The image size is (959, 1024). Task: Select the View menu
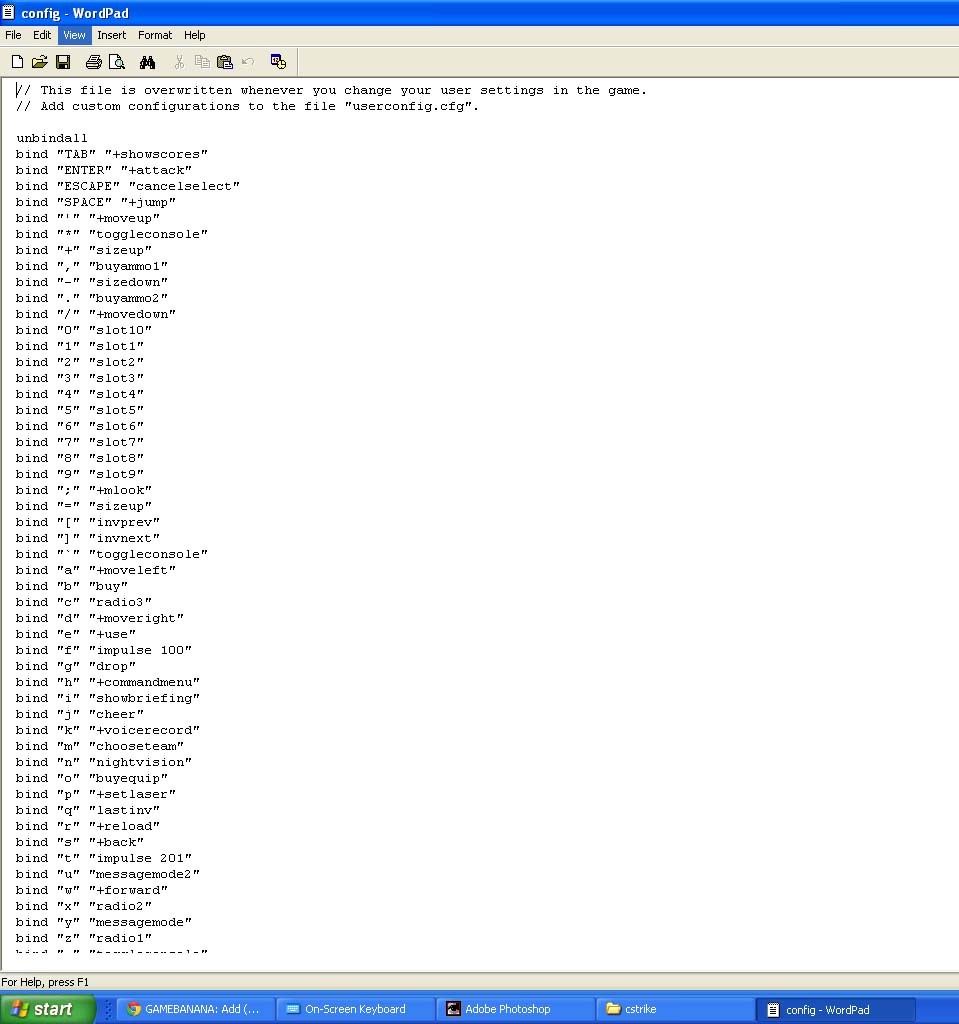pos(74,35)
